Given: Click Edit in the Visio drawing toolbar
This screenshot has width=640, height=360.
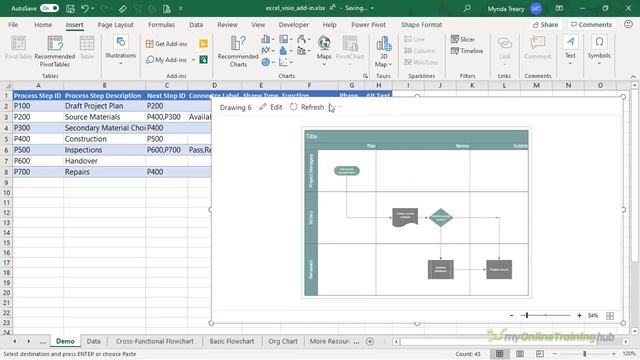Looking at the screenshot, I should (x=271, y=107).
